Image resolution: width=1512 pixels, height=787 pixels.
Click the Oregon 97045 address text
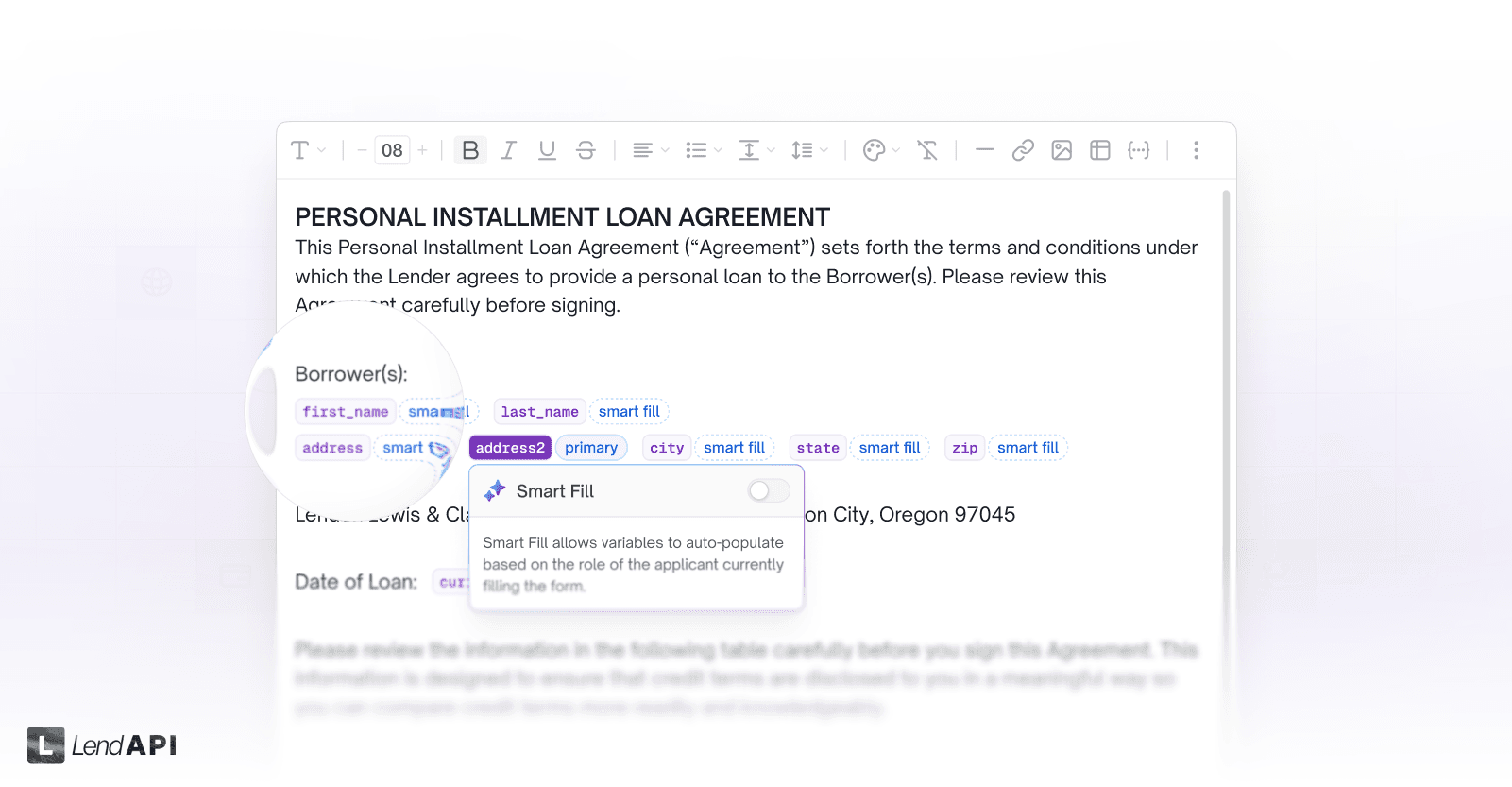coord(947,515)
